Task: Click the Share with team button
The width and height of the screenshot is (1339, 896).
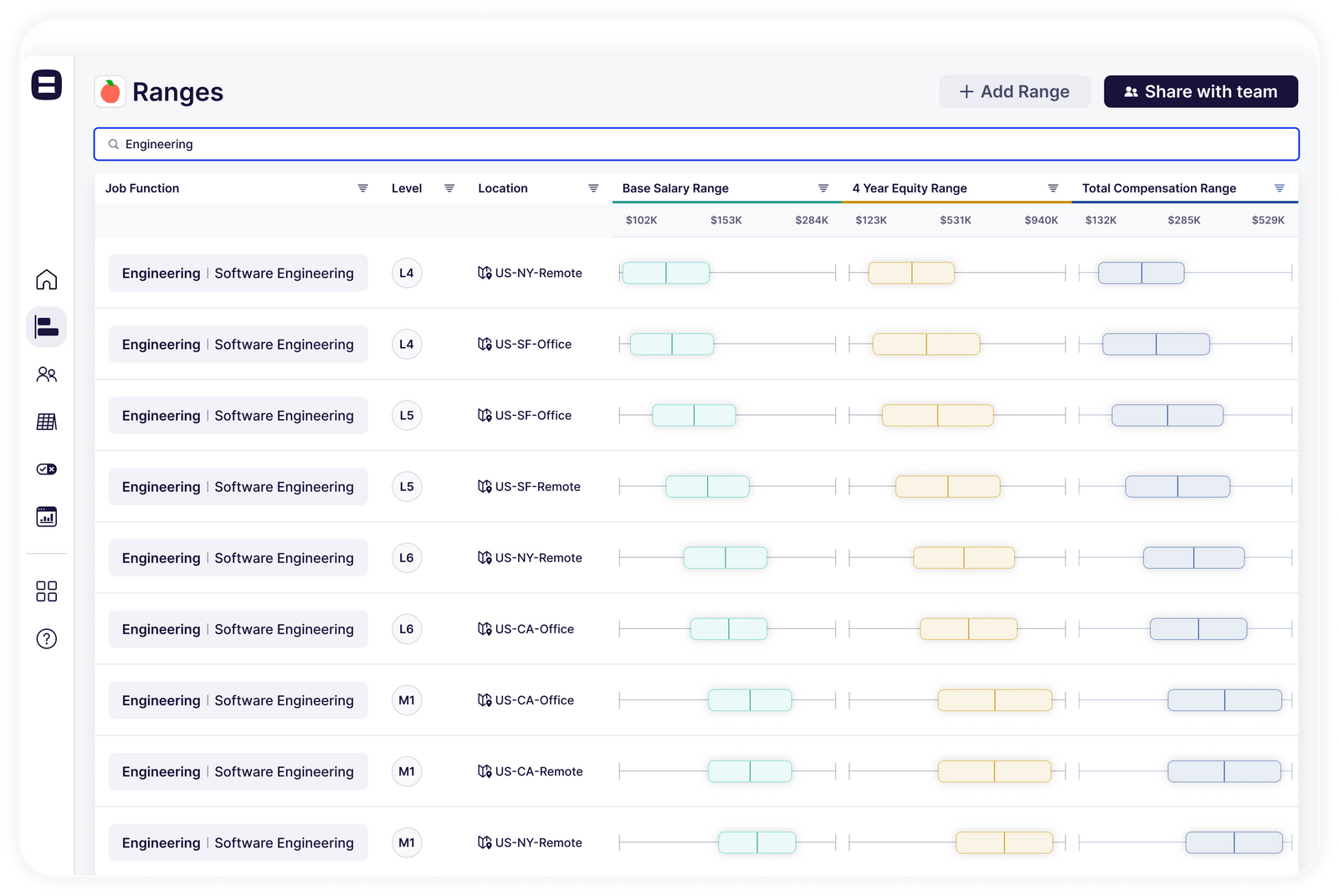Action: point(1200,92)
